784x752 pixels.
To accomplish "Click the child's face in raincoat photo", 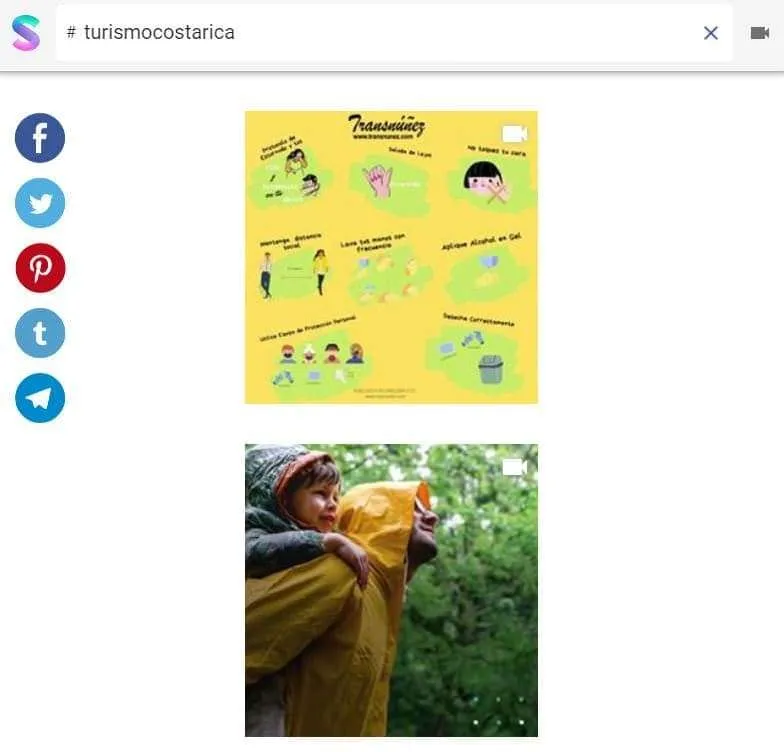I will click(x=317, y=498).
